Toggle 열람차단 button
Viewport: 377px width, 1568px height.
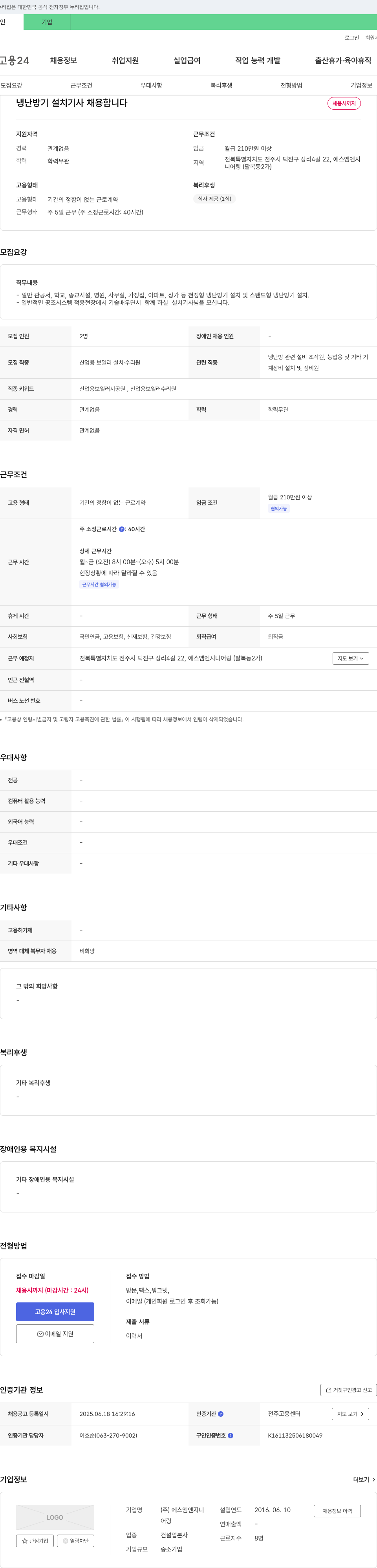(75, 1540)
